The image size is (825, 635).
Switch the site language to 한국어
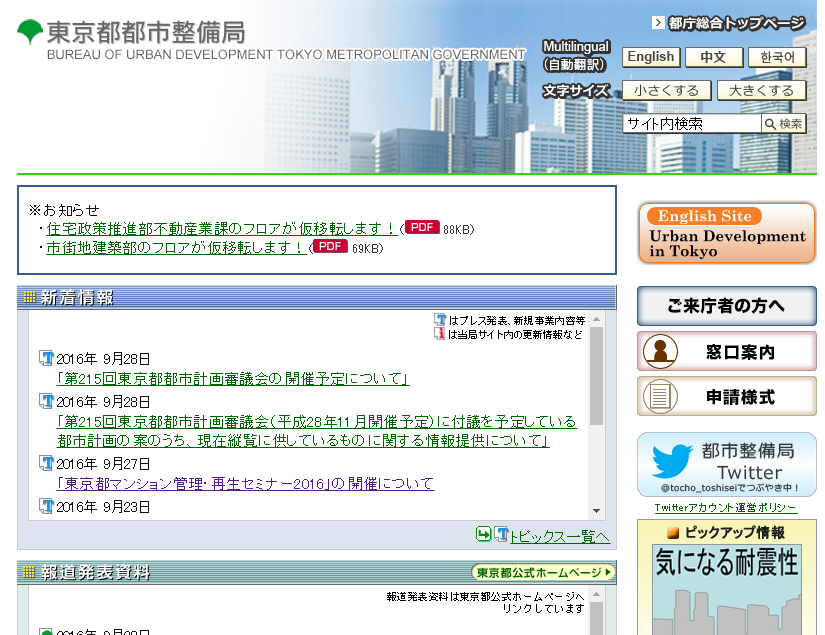(x=776, y=57)
